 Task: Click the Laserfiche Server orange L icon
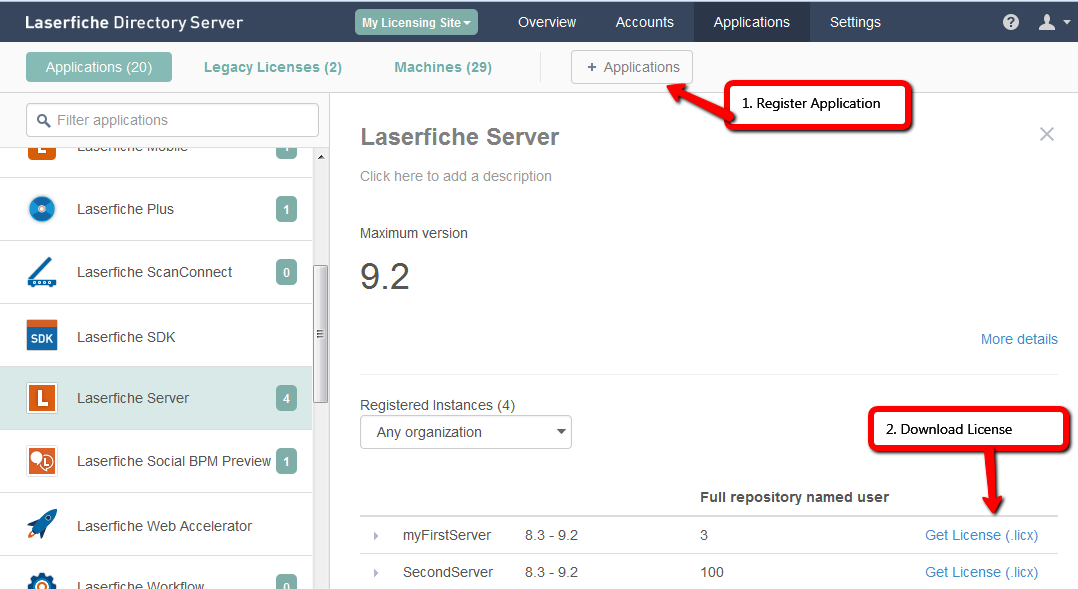[42, 398]
